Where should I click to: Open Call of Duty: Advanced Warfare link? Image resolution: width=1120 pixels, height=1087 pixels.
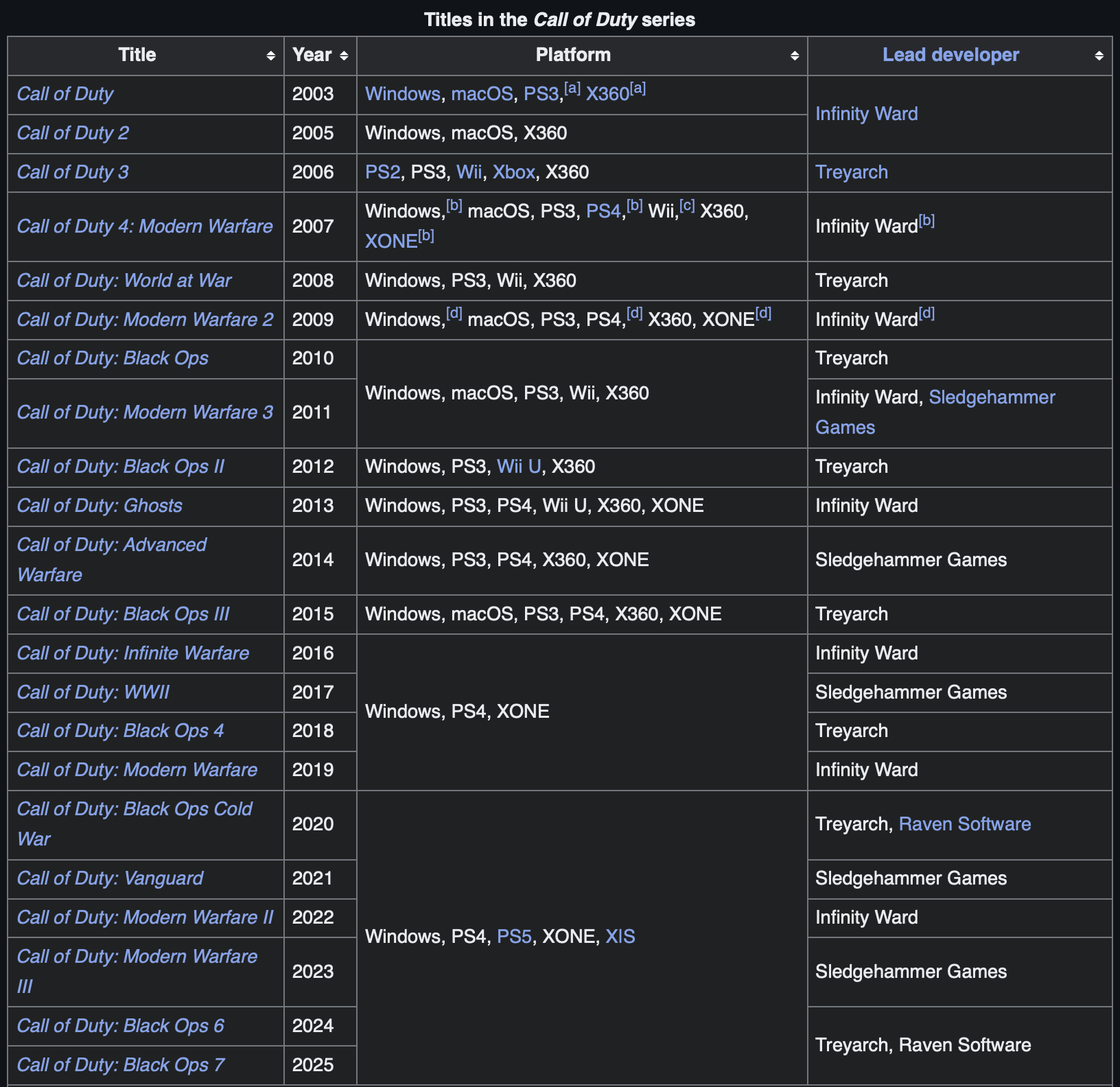pos(112,560)
